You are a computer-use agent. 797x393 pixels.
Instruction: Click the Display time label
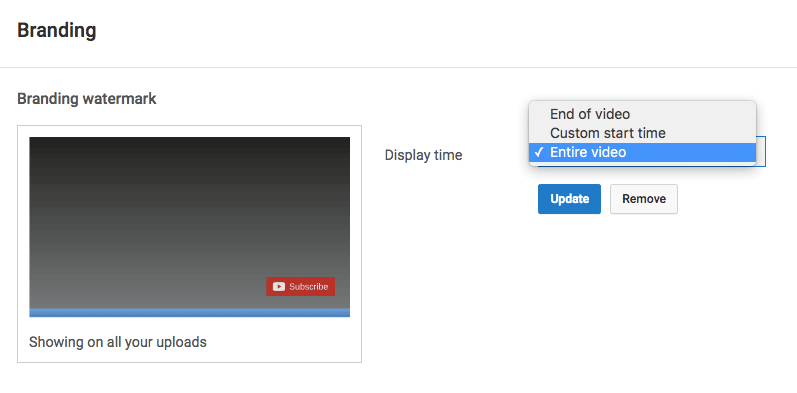click(423, 155)
